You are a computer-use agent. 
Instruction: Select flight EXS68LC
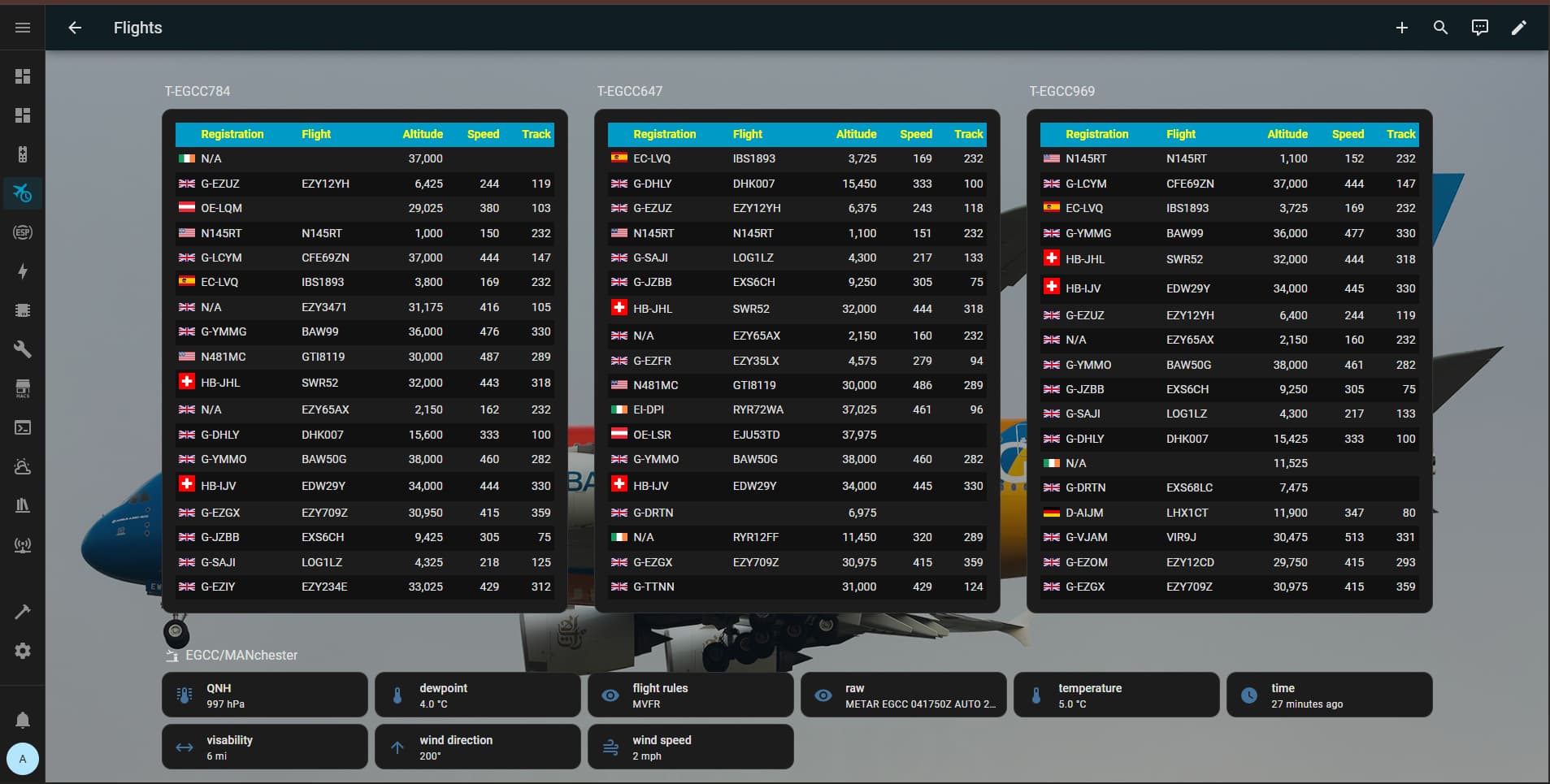coord(1189,487)
